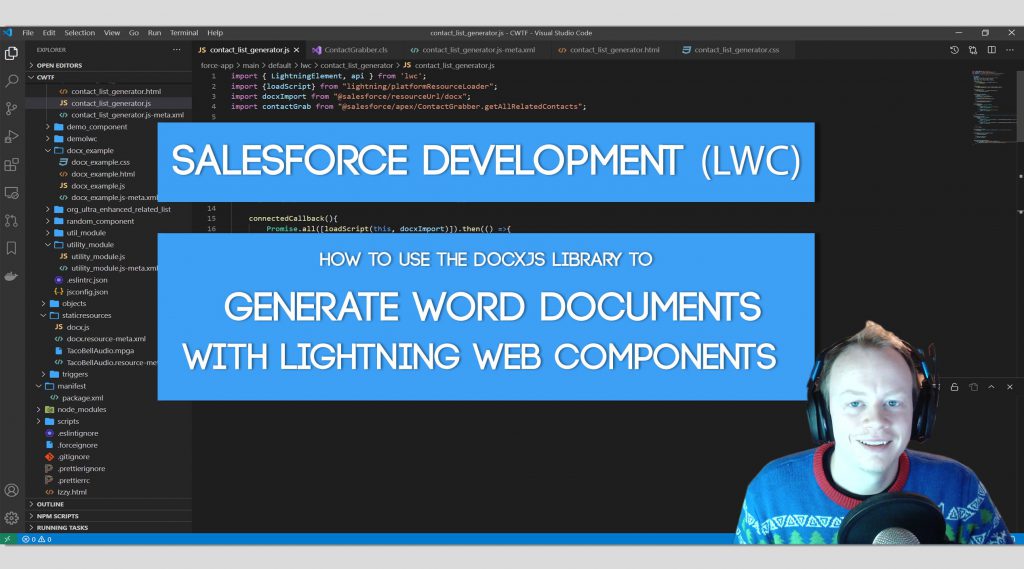Open the Manage gear icon
The height and width of the screenshot is (569, 1024).
(x=11, y=518)
